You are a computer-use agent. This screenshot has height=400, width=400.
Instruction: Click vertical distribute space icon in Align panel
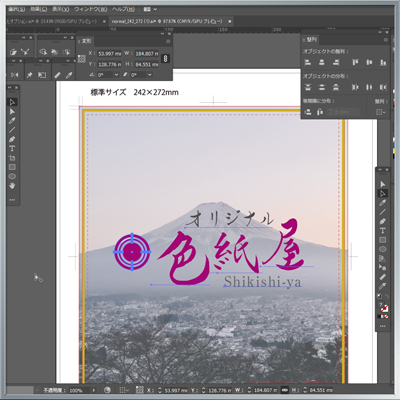pyautogui.click(x=308, y=112)
